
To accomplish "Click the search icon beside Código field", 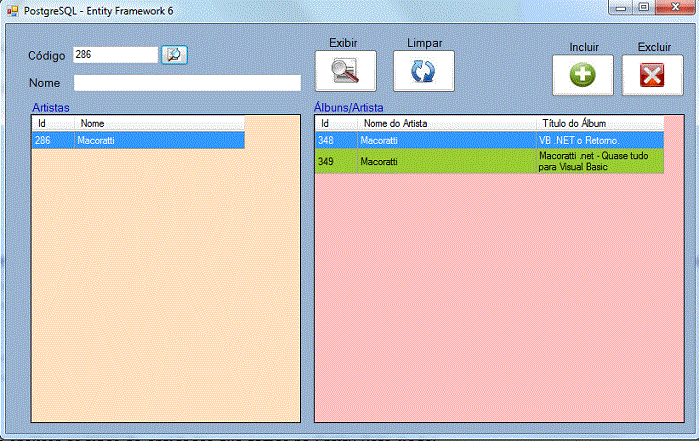I will coord(175,54).
